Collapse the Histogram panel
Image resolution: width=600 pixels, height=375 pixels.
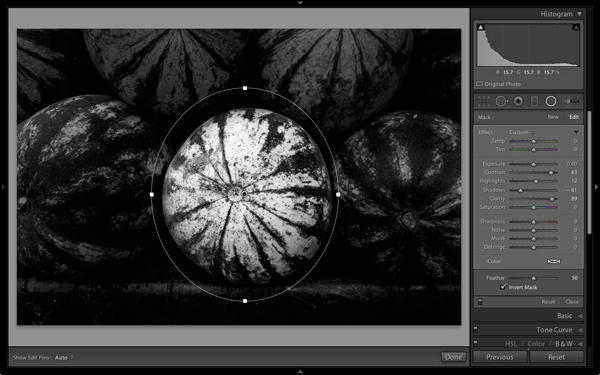[580, 14]
